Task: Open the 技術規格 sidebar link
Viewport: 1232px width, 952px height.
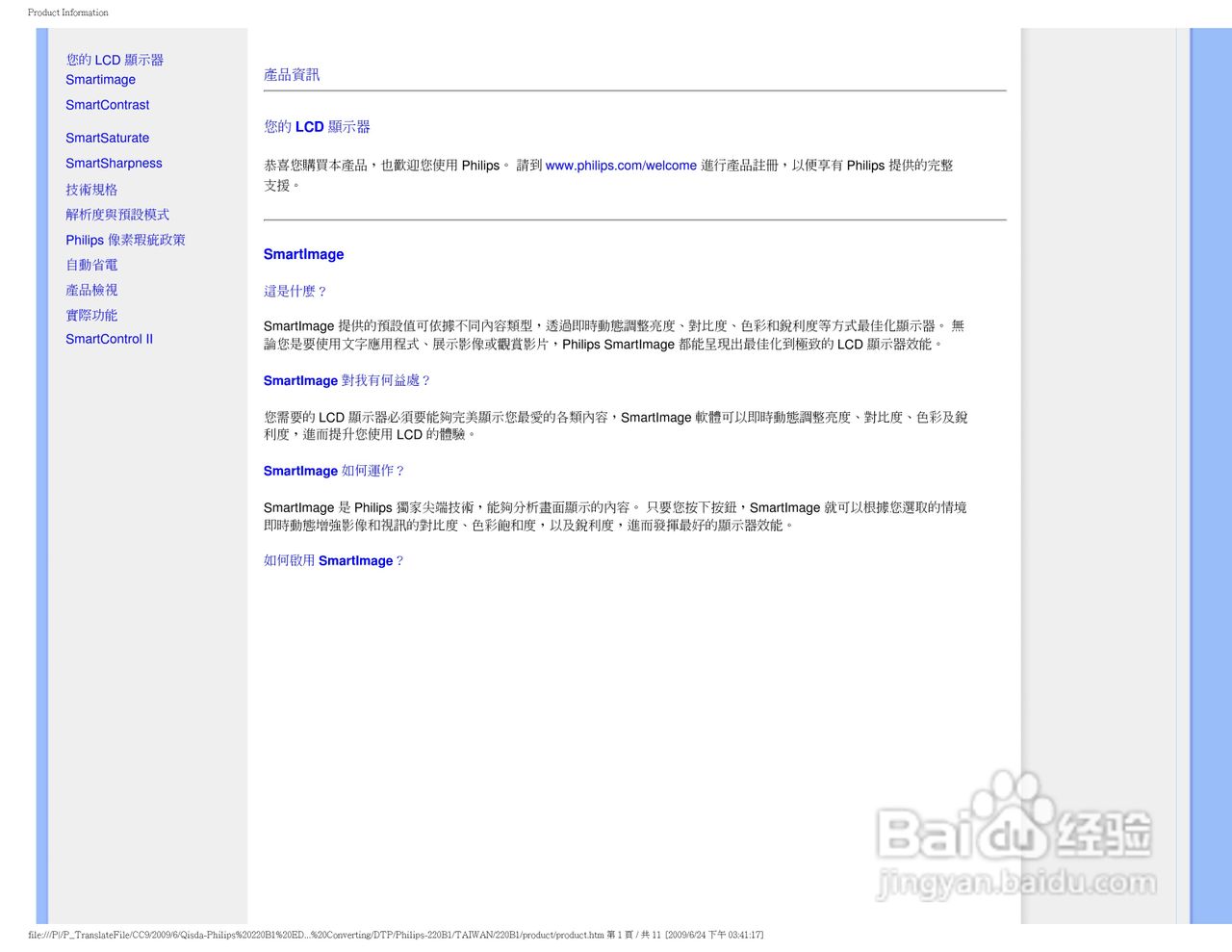Action: [91, 190]
